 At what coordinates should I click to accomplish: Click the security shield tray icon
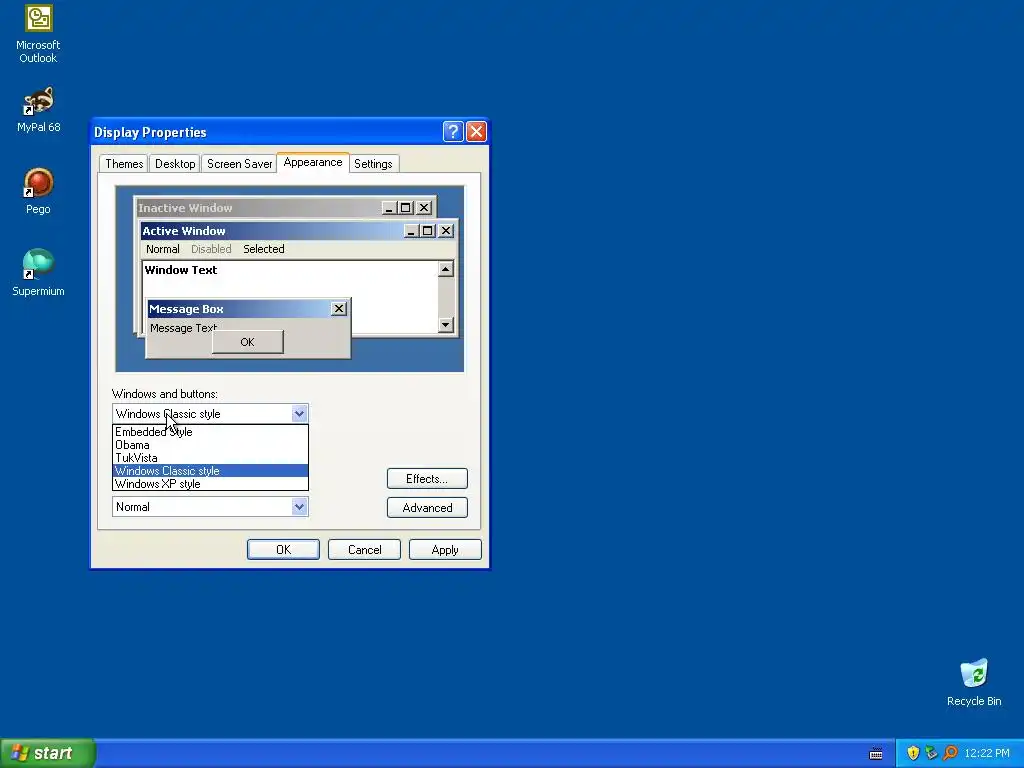click(x=913, y=753)
